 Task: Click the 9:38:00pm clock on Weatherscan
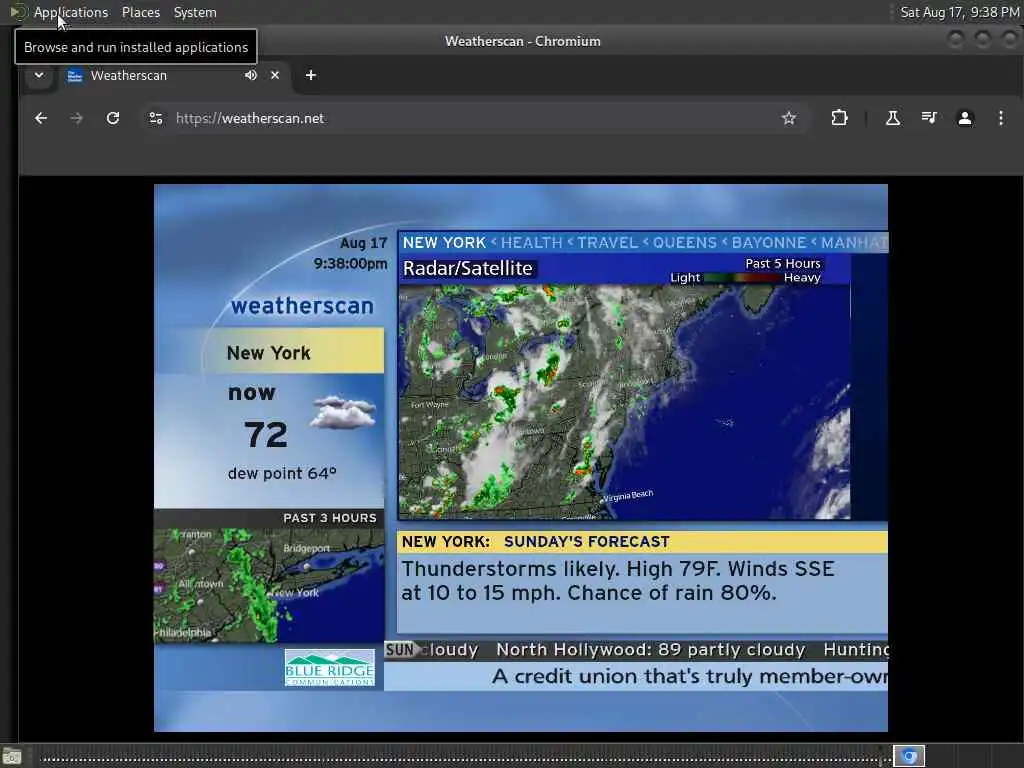tap(350, 263)
